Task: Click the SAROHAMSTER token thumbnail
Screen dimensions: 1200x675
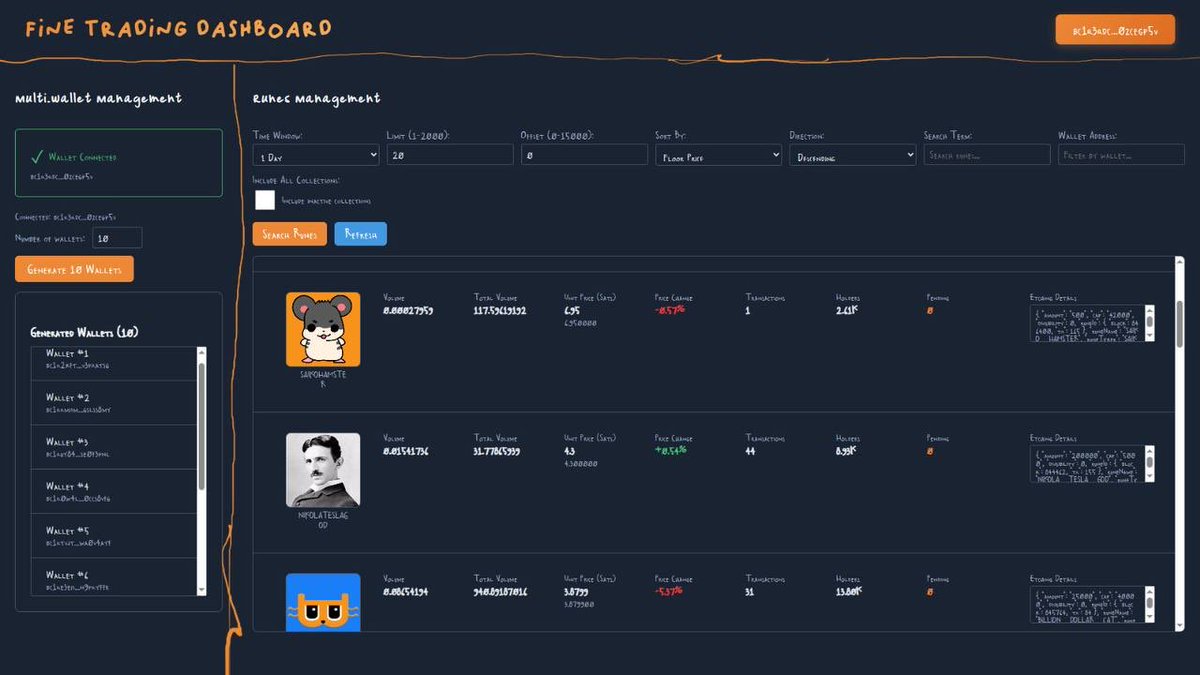Action: [322, 330]
